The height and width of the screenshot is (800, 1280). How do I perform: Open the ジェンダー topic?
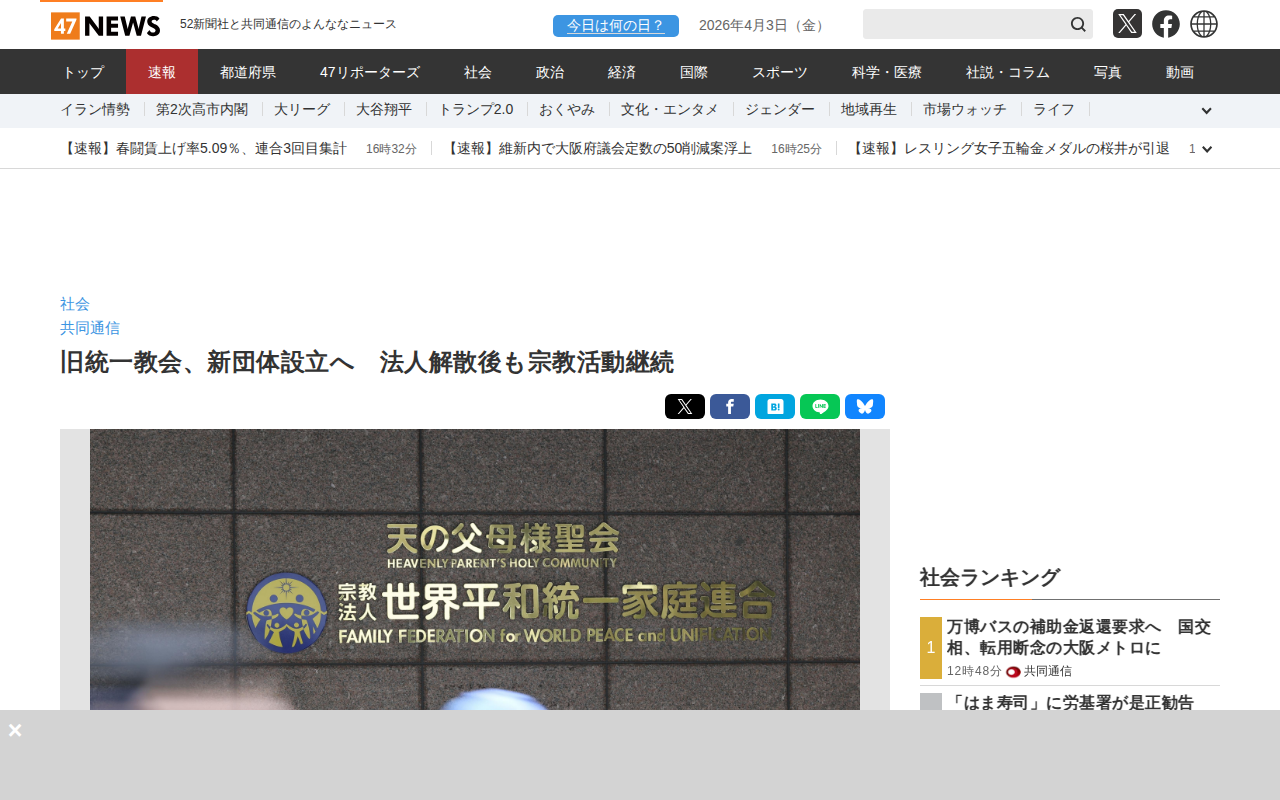pos(780,110)
